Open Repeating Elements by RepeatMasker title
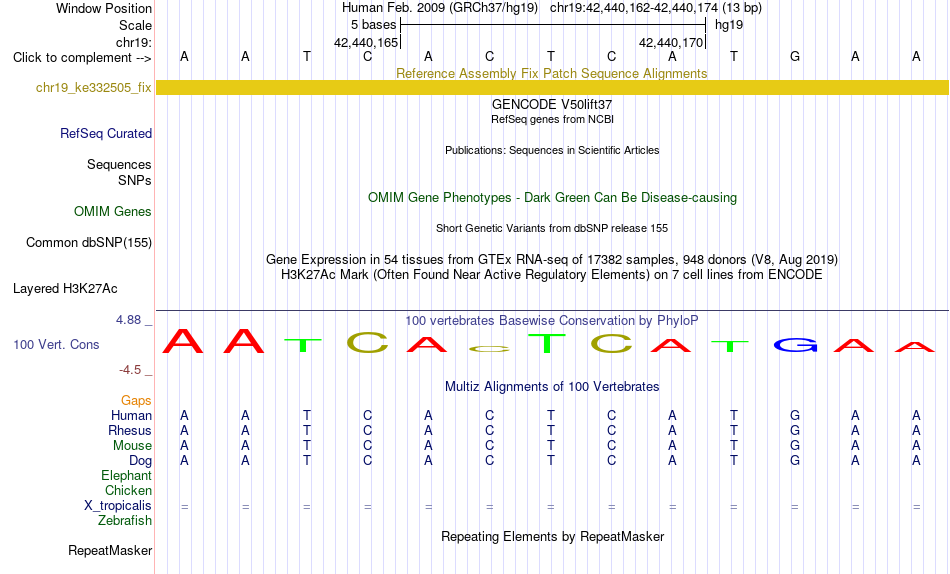The height and width of the screenshot is (574, 950). pos(552,536)
